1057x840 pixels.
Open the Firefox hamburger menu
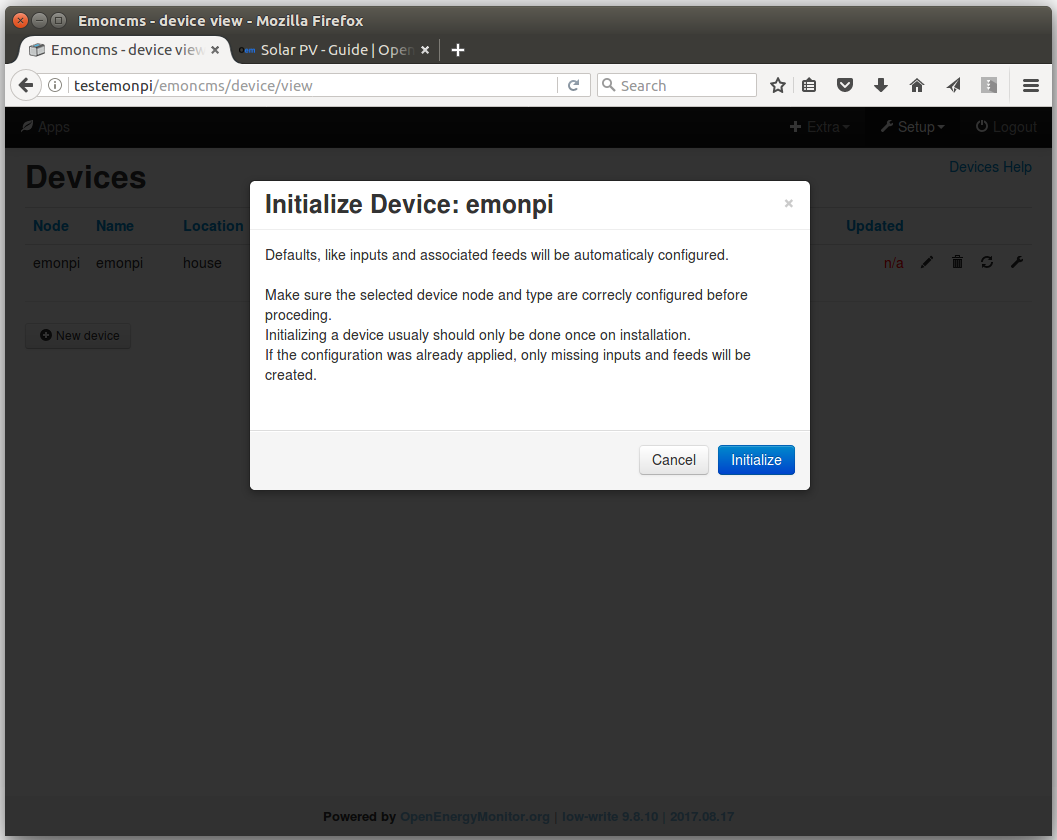click(x=1031, y=86)
